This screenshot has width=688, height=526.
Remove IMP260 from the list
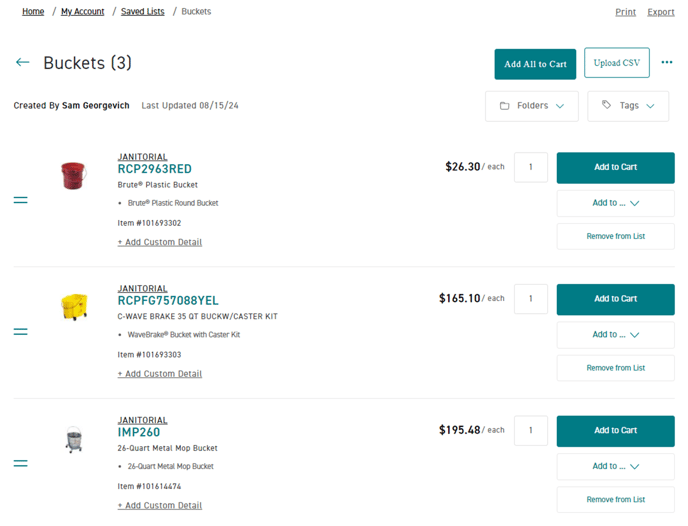coord(615,500)
